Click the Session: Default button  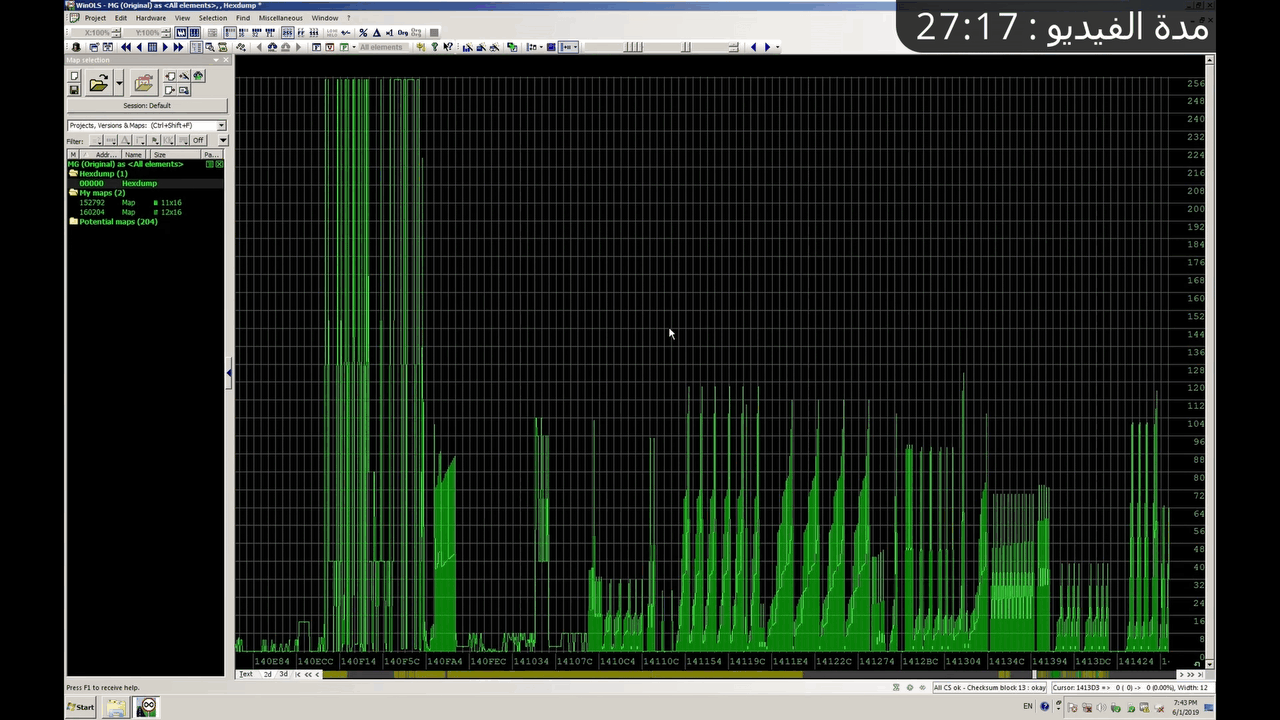pyautogui.click(x=147, y=105)
